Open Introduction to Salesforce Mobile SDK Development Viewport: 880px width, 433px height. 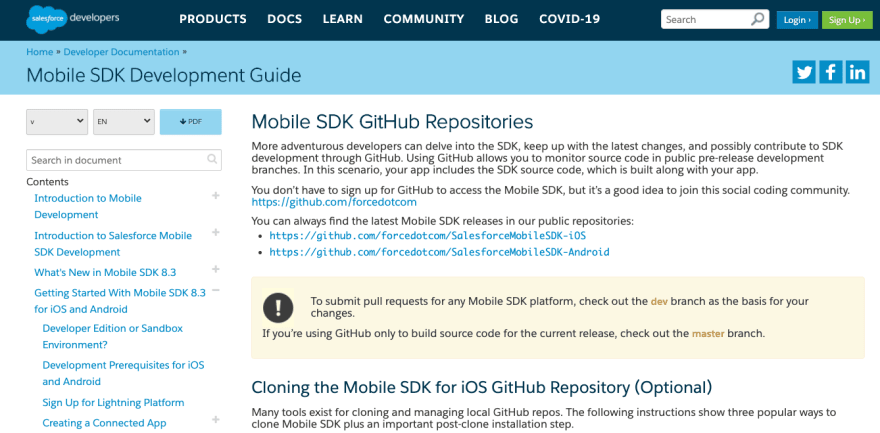[x=113, y=244]
